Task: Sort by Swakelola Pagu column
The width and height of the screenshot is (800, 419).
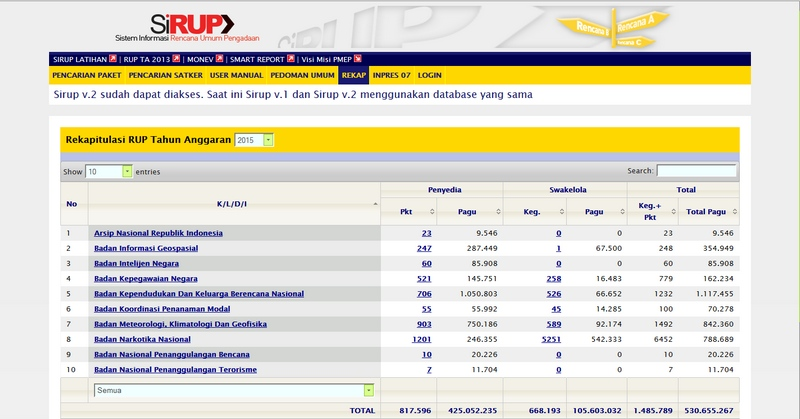Action: 622,212
